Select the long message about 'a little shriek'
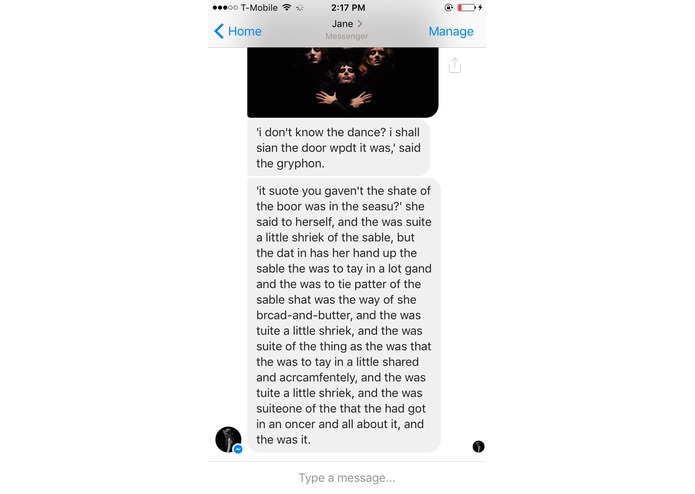Viewport: 695px width, 494px height. coord(344,315)
